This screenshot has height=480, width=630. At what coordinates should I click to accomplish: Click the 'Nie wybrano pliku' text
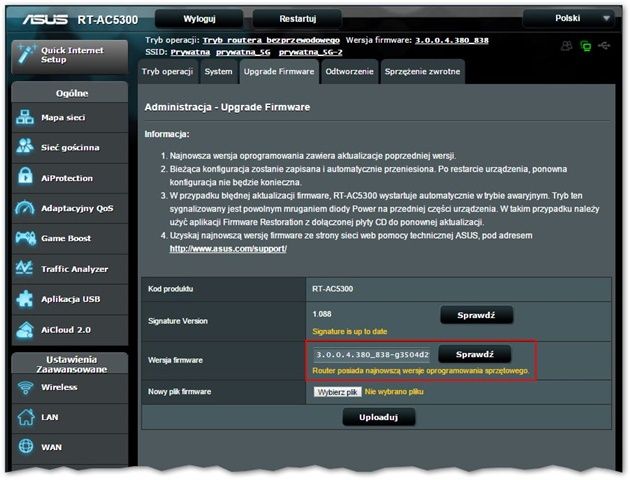click(394, 392)
